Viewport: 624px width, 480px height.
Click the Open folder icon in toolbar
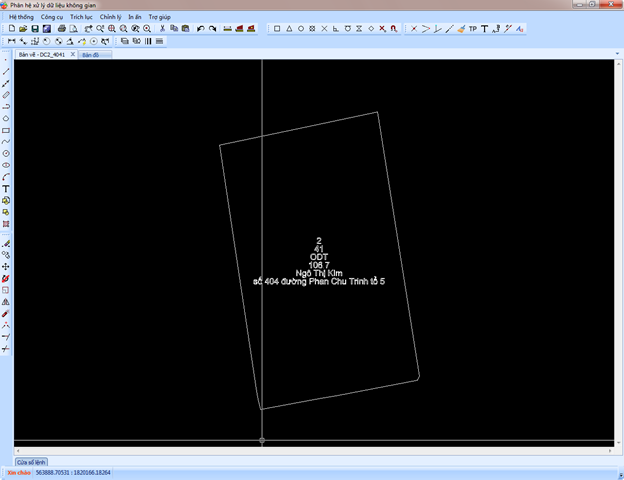click(x=23, y=29)
